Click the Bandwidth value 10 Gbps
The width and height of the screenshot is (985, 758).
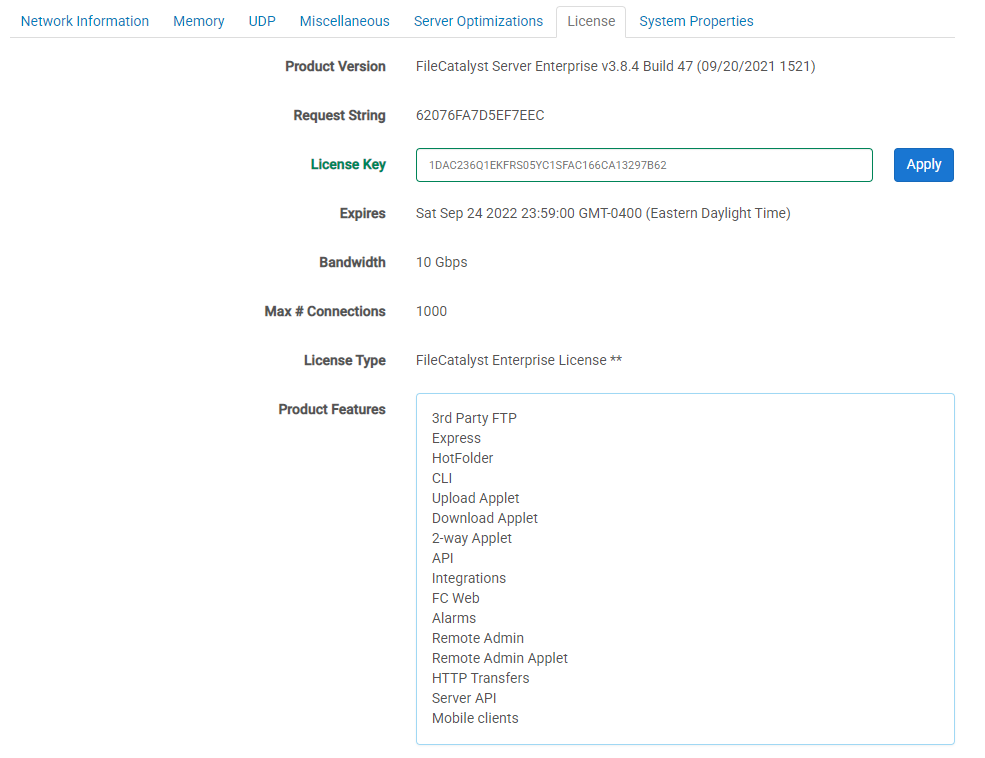442,263
